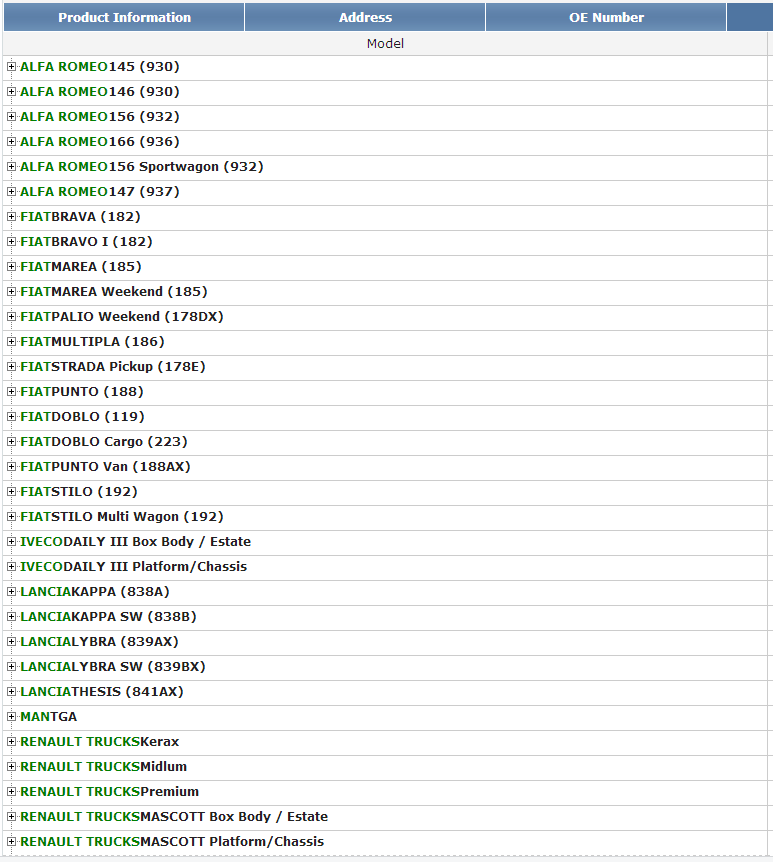Expand the MAN TGA node
Viewport: 773px width, 862px height.
[x=11, y=717]
